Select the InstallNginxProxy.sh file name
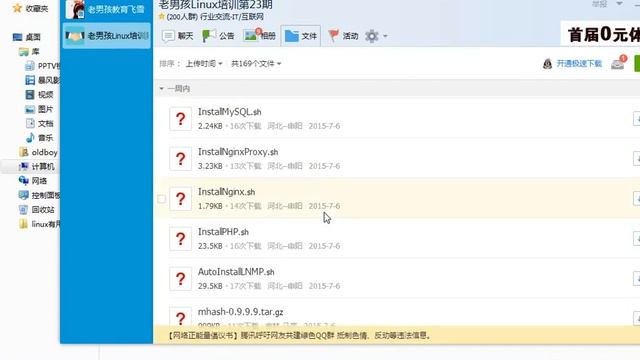 238,152
